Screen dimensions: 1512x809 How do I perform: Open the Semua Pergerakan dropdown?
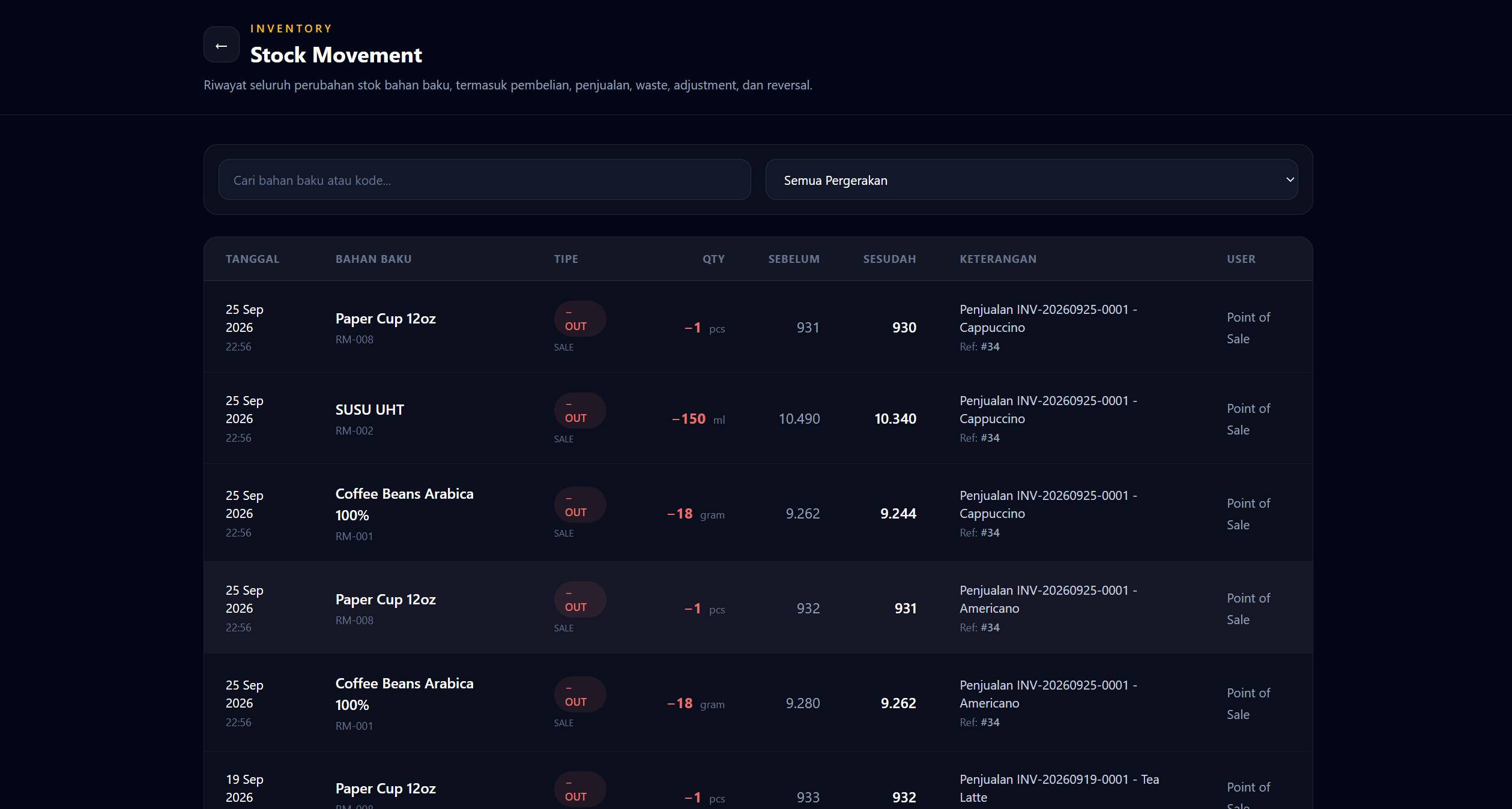[1031, 180]
